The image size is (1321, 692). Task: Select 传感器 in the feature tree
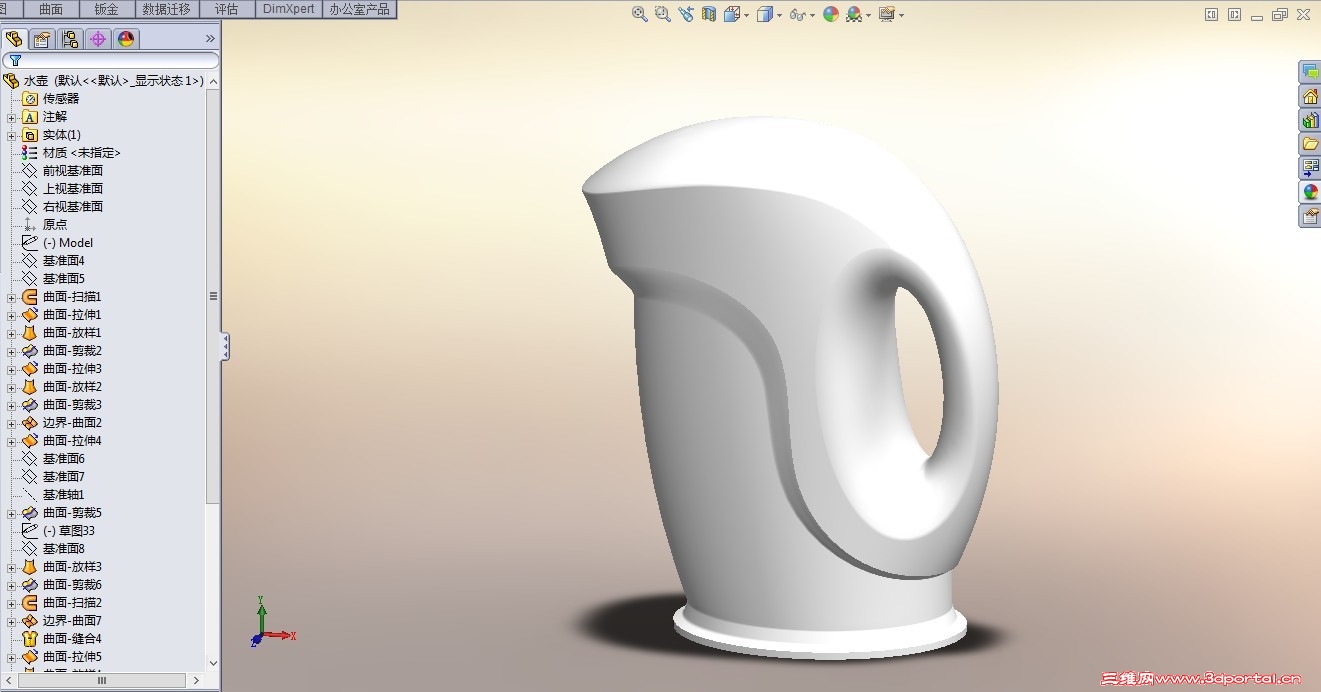tap(60, 99)
